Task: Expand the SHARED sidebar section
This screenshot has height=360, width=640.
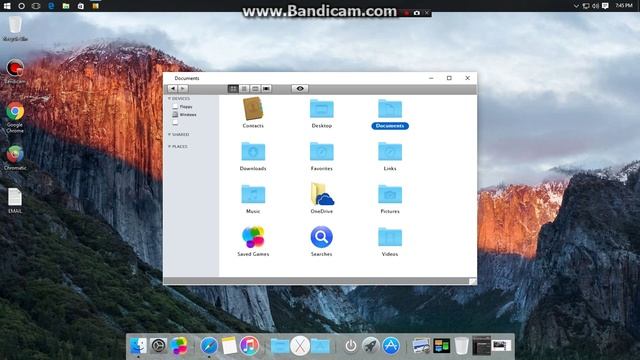Action: [169, 134]
